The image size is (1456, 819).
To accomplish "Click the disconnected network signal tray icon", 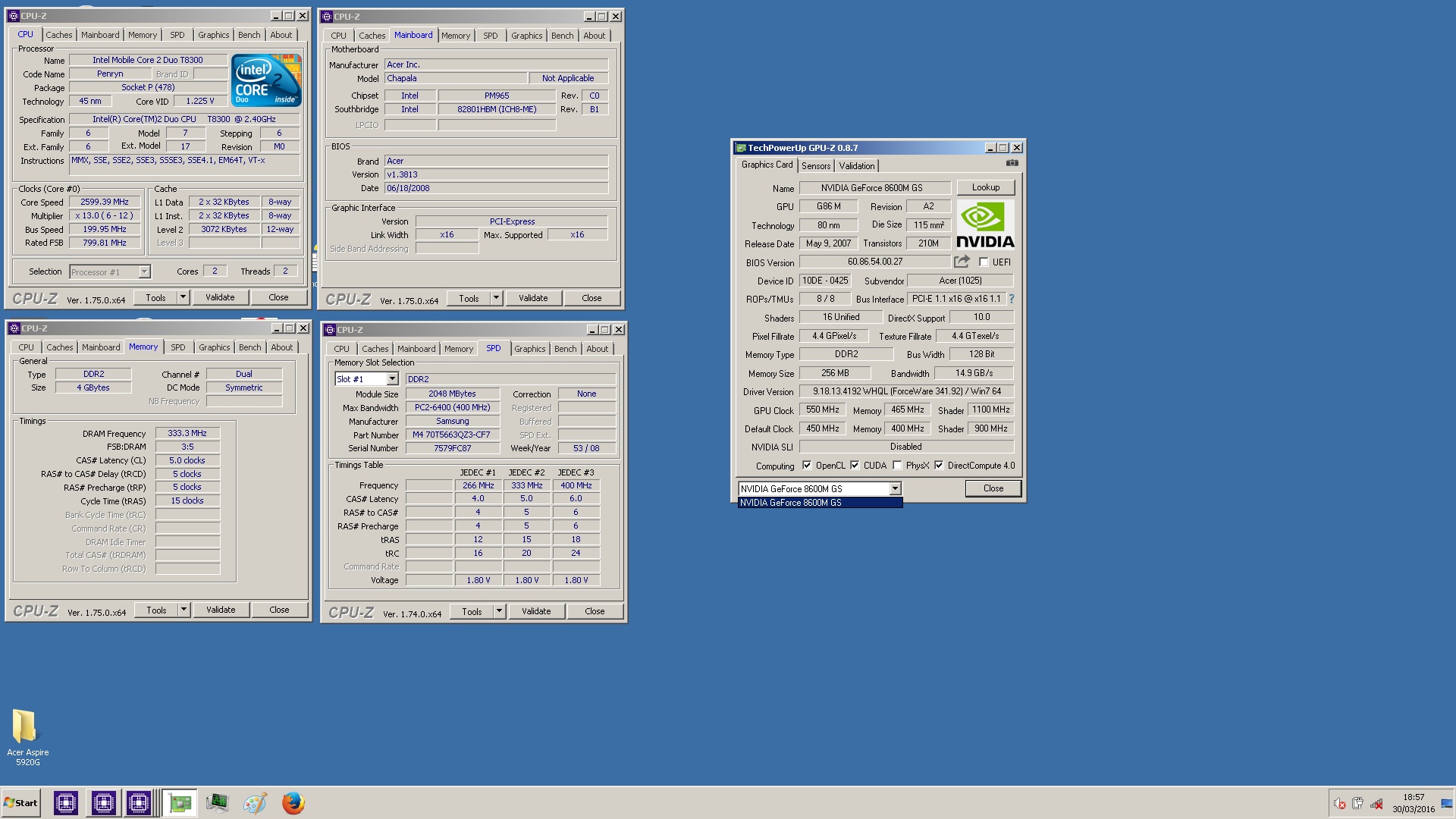I will click(1376, 803).
